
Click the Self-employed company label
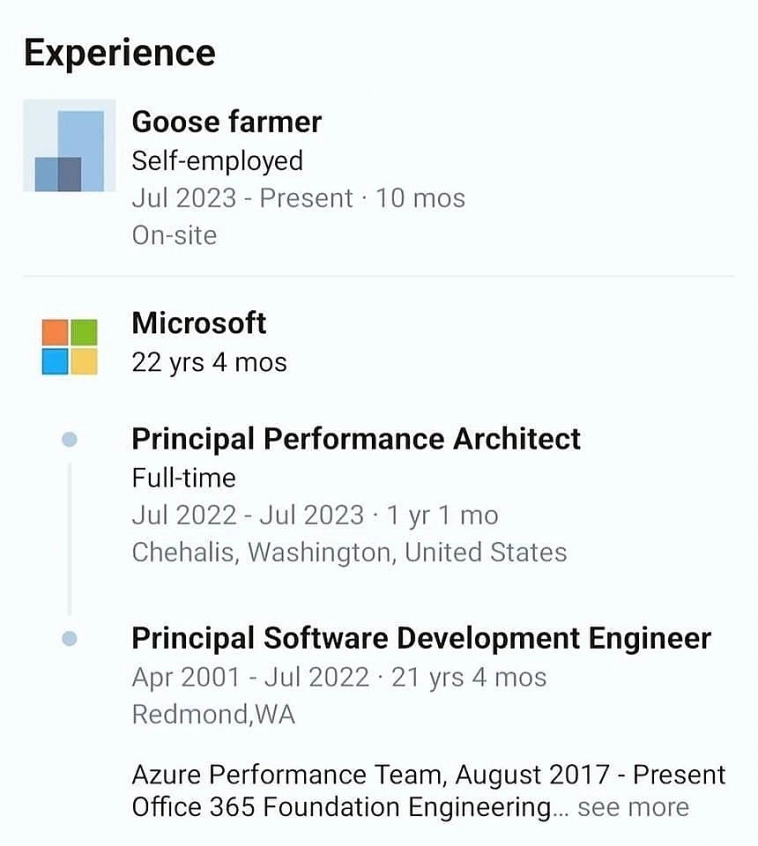pos(217,160)
